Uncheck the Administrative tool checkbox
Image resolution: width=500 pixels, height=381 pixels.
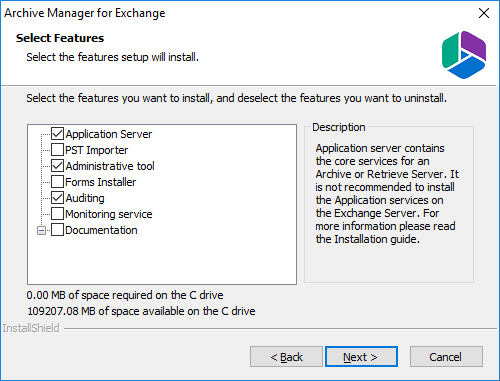click(x=57, y=166)
